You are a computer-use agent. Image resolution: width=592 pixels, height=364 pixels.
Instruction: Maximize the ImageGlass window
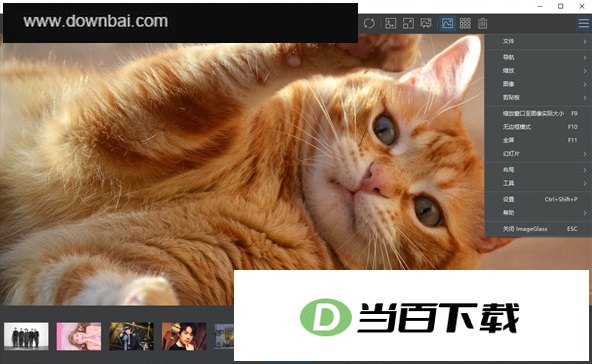tap(561, 6)
